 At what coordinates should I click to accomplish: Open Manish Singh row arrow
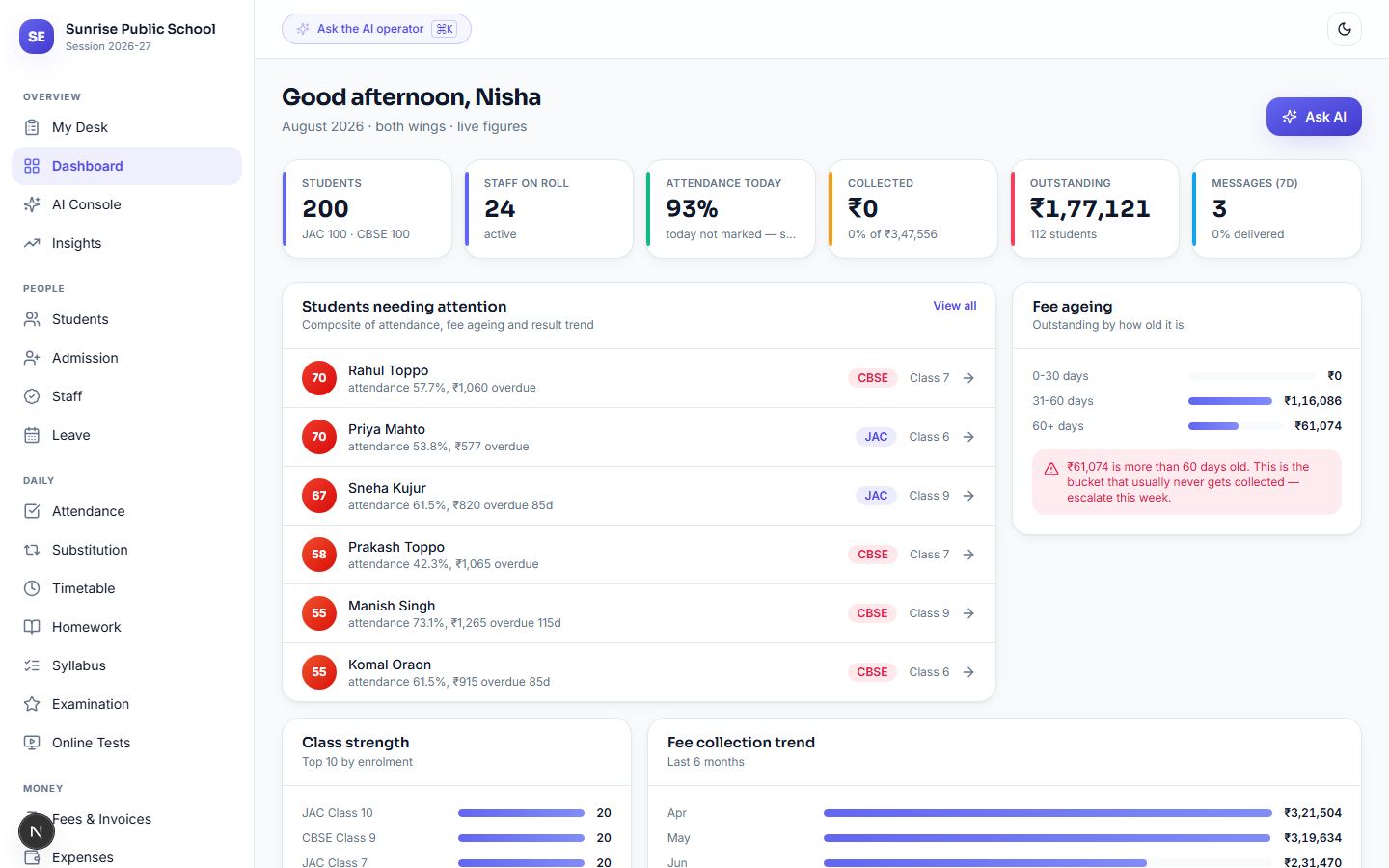(968, 613)
